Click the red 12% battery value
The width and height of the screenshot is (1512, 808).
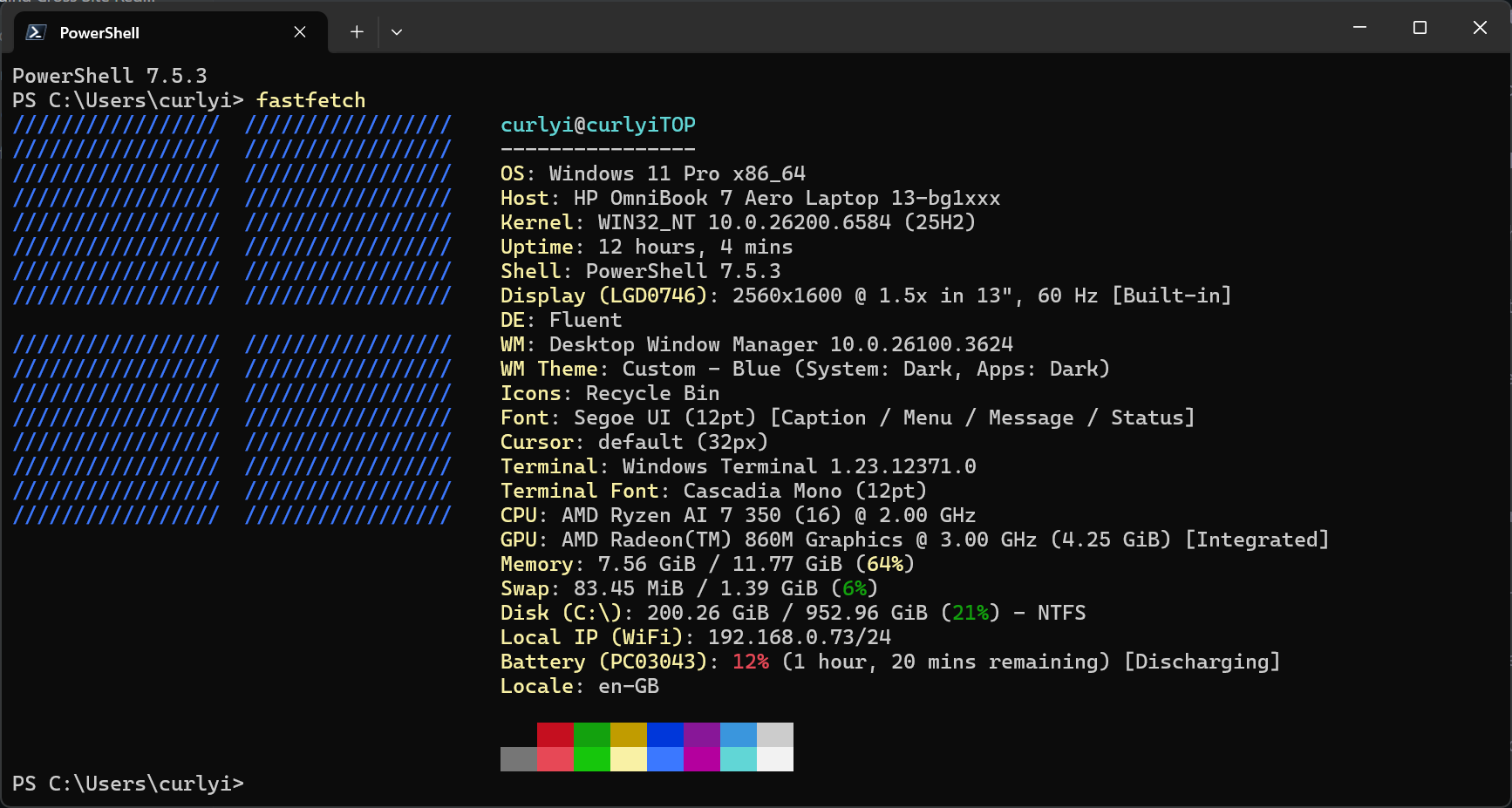pyautogui.click(x=750, y=662)
